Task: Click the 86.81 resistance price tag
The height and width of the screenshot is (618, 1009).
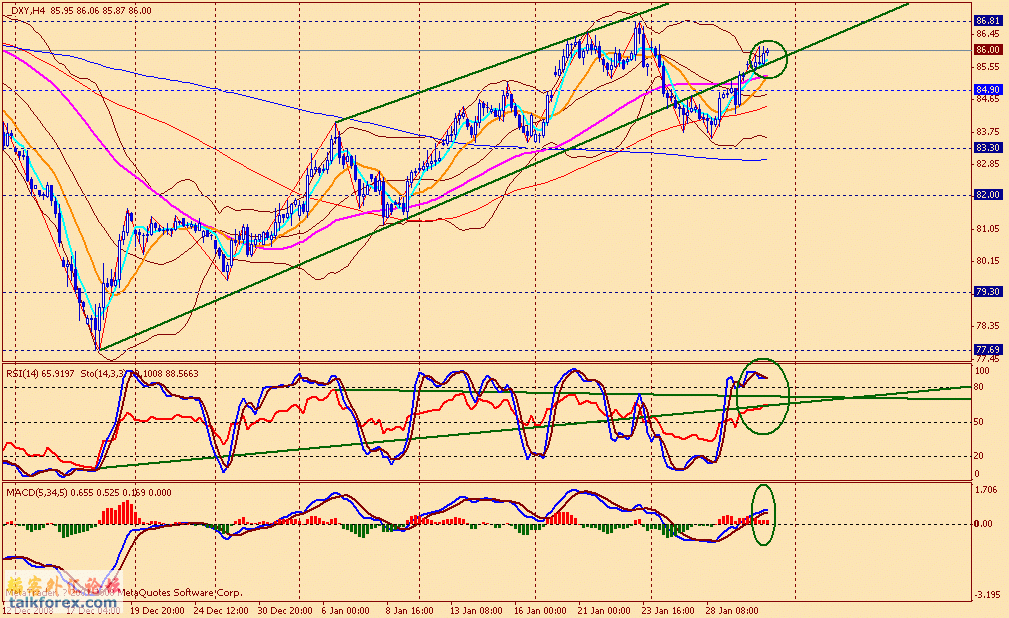Action: coord(987,20)
